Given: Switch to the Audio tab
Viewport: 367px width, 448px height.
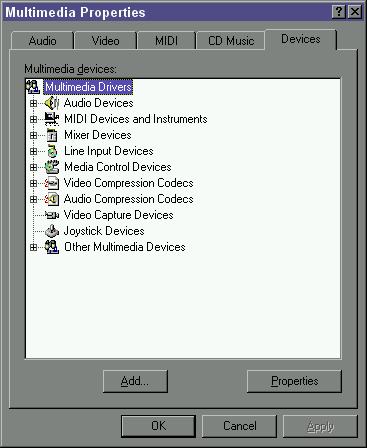Looking at the screenshot, I should 42,41.
